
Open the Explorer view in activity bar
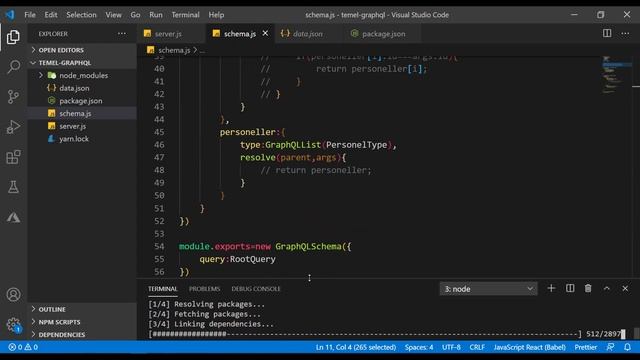click(13, 37)
